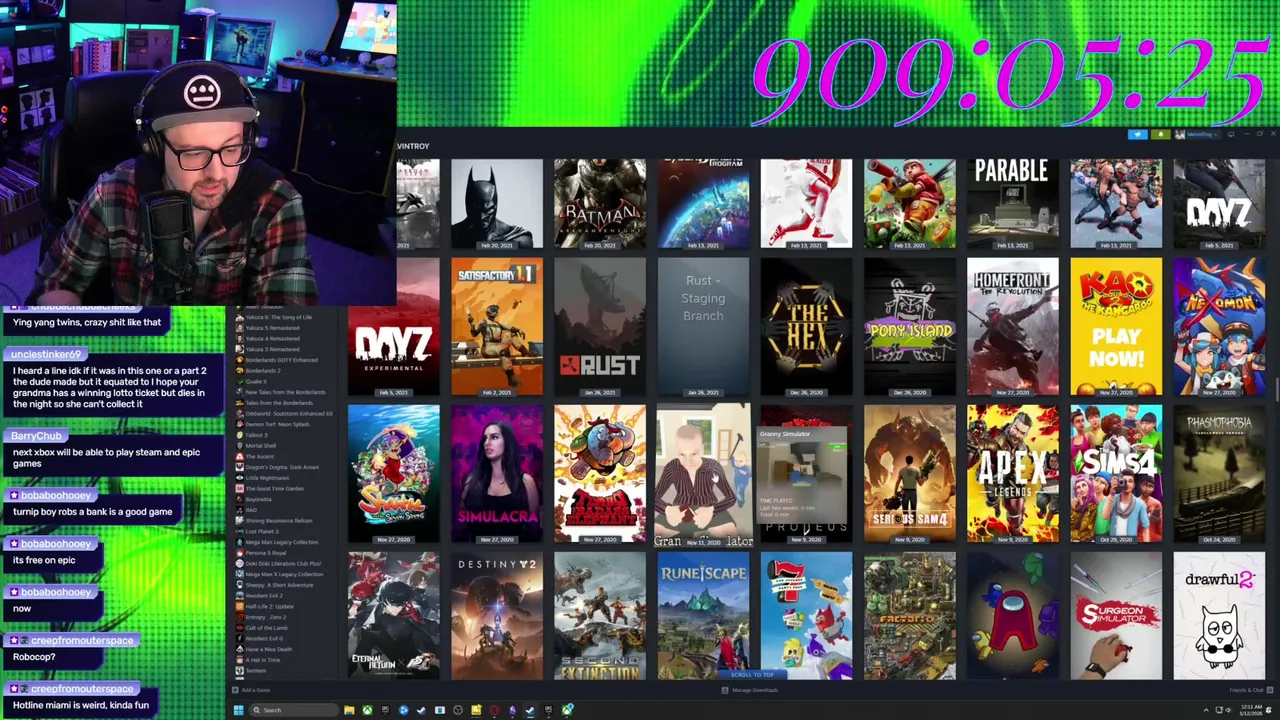
Task: Open the Granny Simulator tile
Action: 703,475
